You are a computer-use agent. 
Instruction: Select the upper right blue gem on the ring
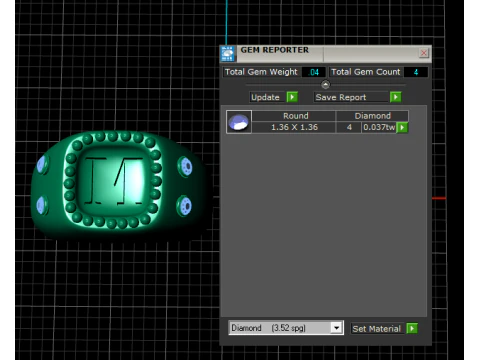pyautogui.click(x=186, y=166)
